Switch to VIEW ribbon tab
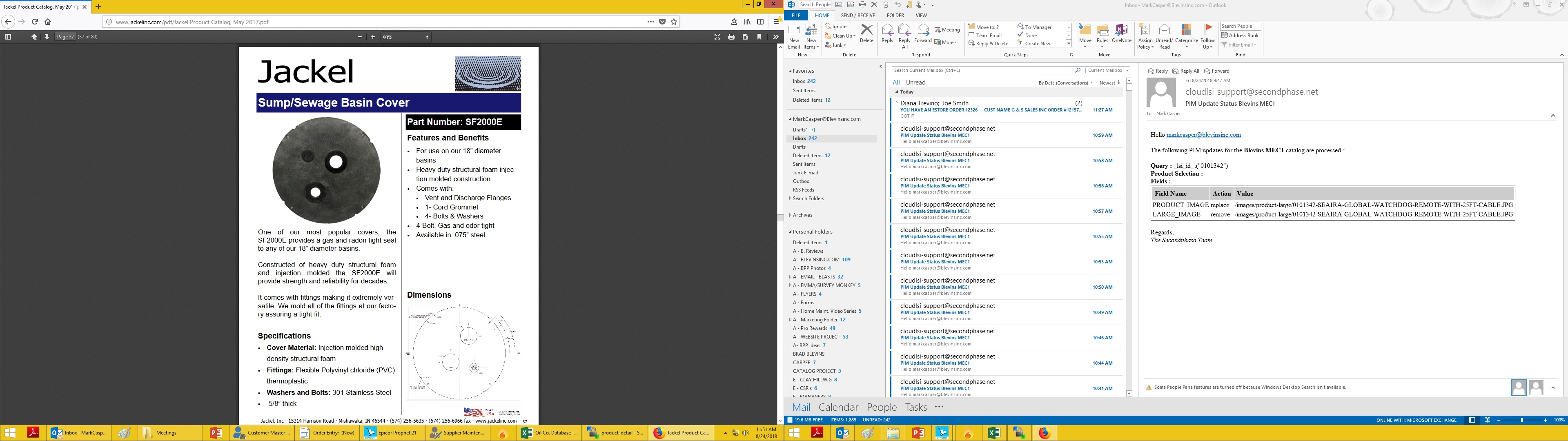The image size is (1568, 441). tap(921, 15)
